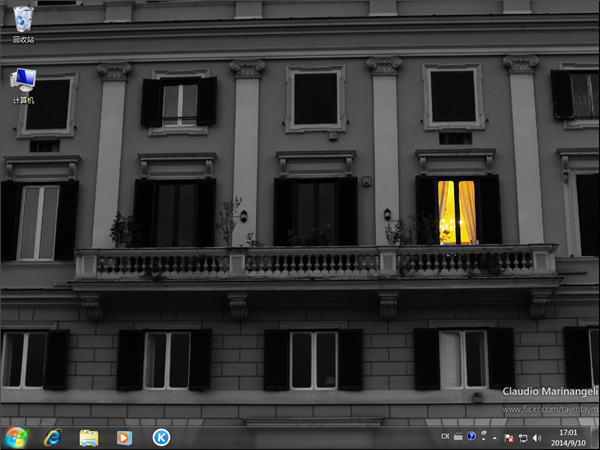Click the blue help question mark icon

pyautogui.click(x=471, y=437)
